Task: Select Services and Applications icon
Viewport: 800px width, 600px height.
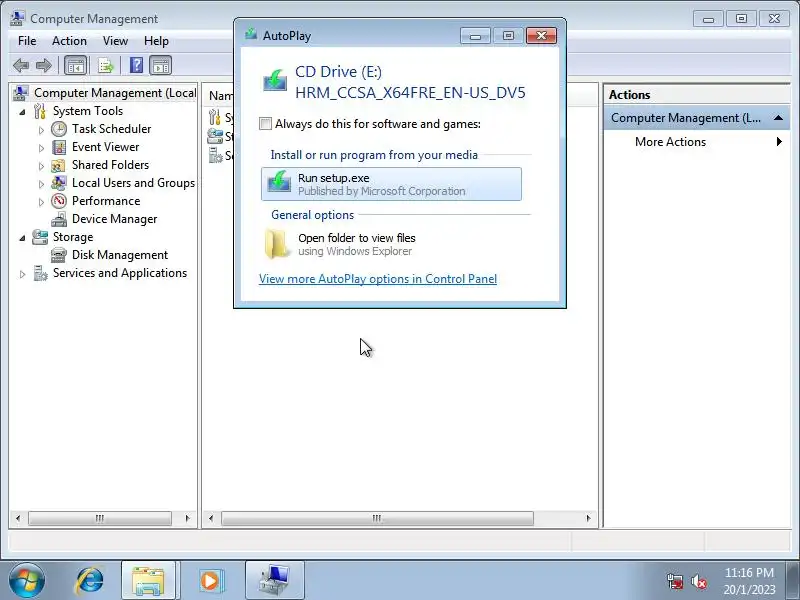Action: [x=40, y=273]
